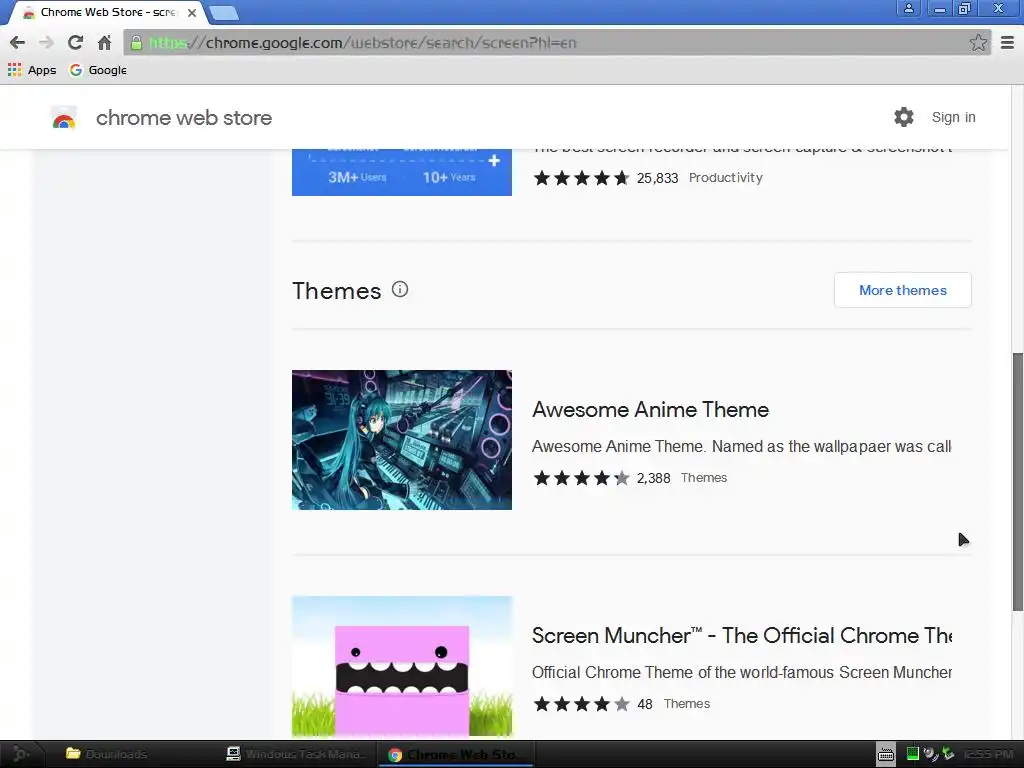This screenshot has height=768, width=1024.
Task: Open the settings gear in web store header
Action: [x=904, y=117]
